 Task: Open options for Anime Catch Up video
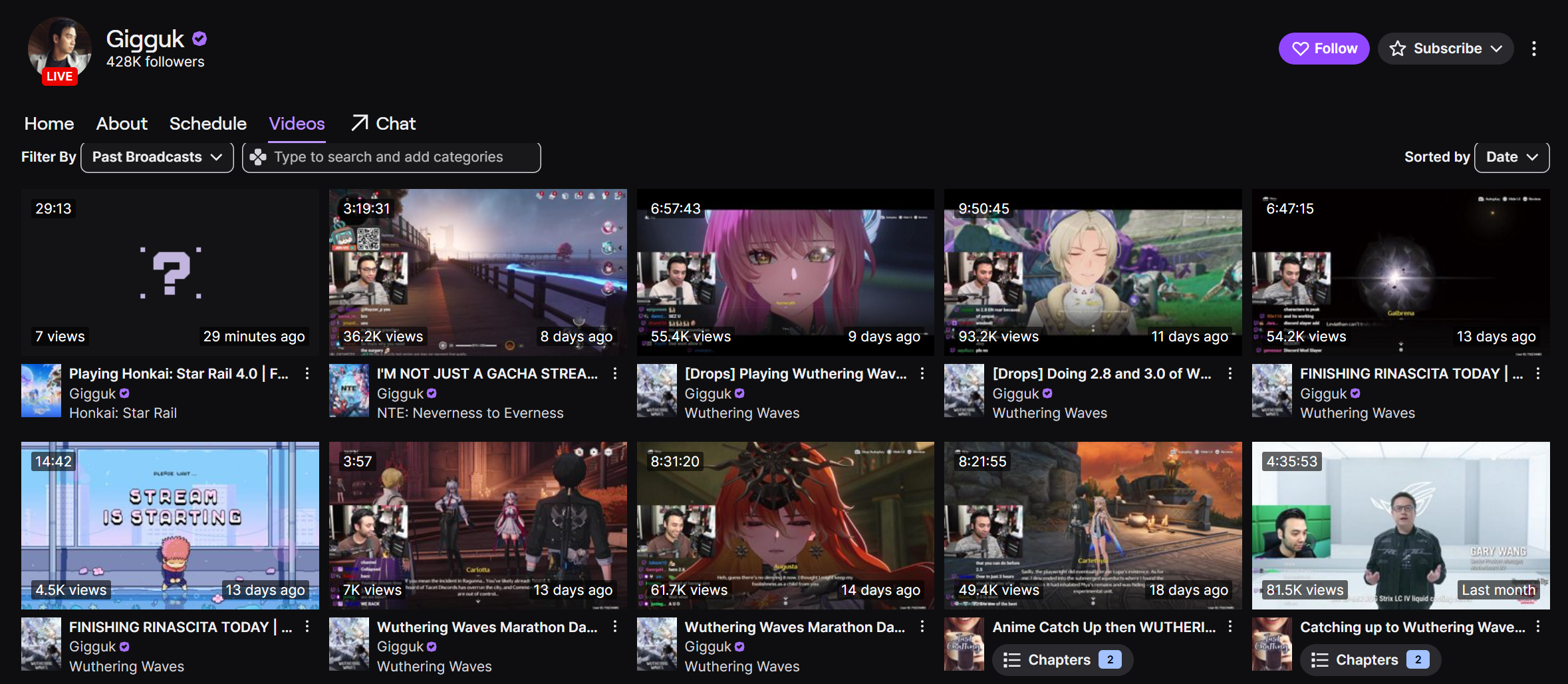click(1230, 627)
